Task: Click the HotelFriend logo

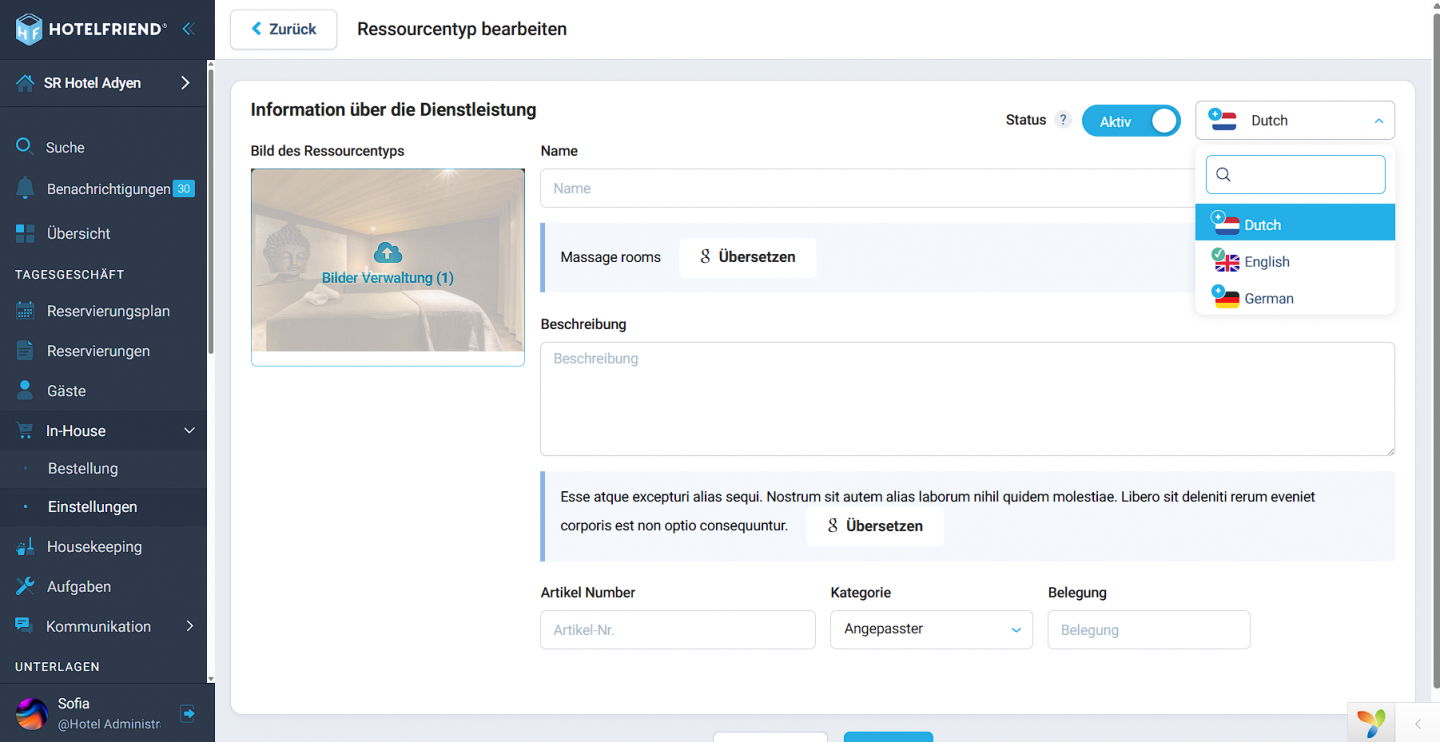Action: pyautogui.click(x=91, y=29)
